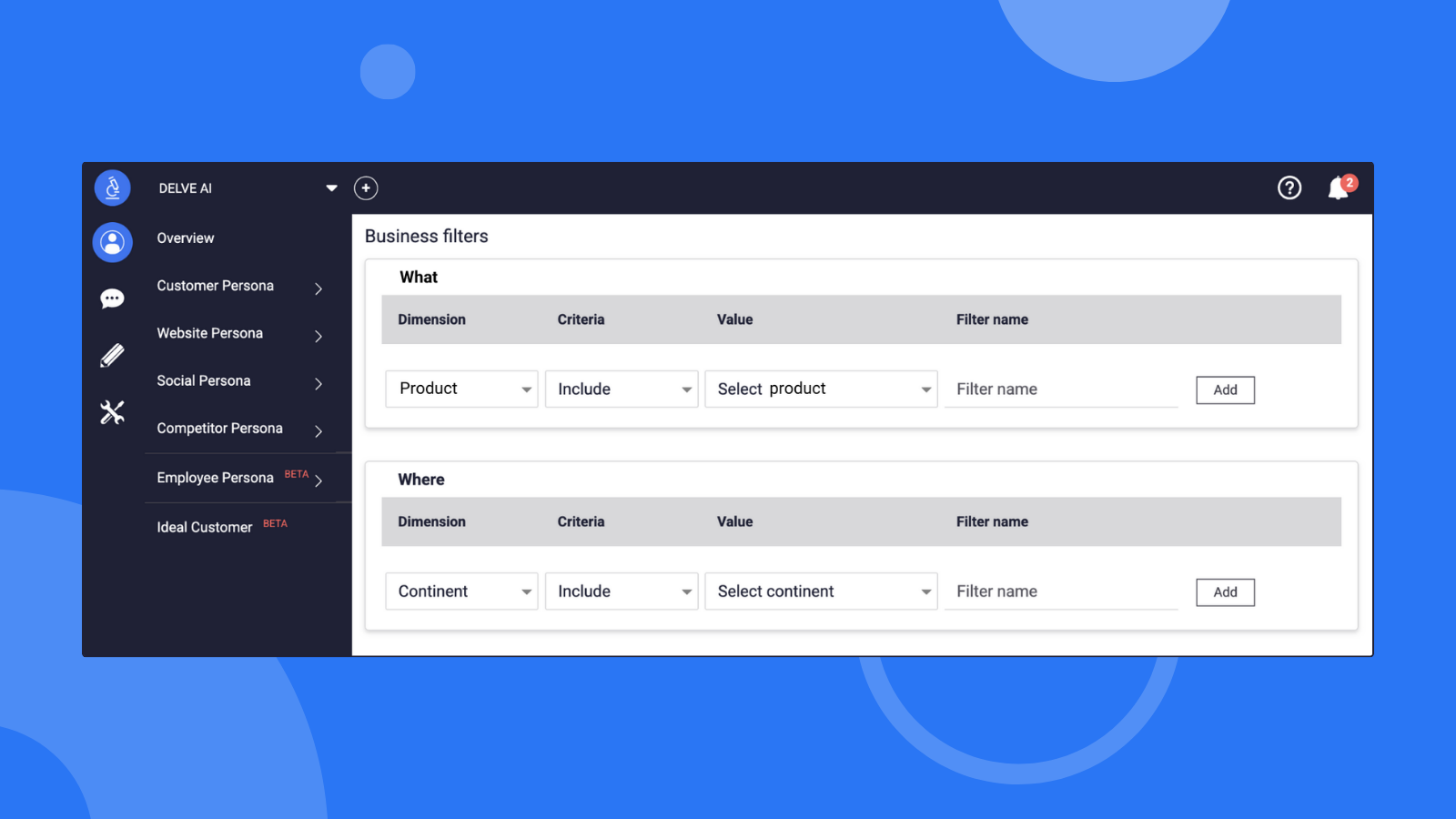Expand the Competitor Persona submenu
Viewport: 1456px width, 819px height.
tap(238, 430)
